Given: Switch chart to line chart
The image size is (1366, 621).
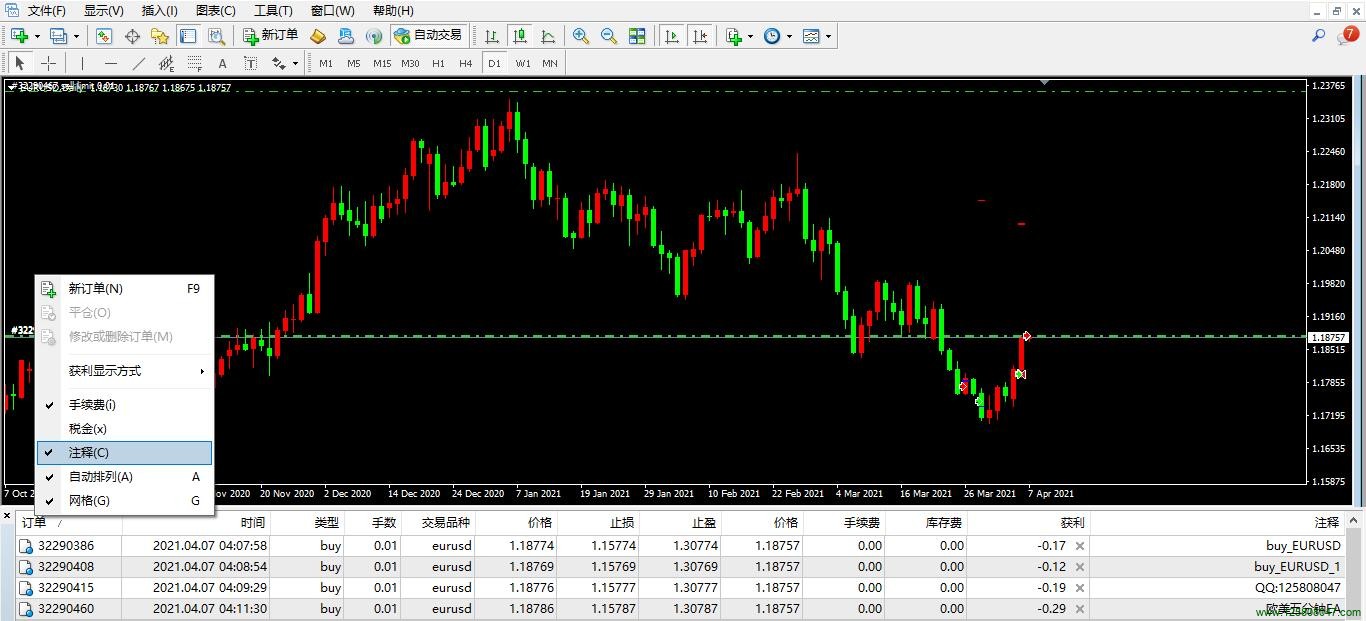Looking at the screenshot, I should (x=548, y=36).
